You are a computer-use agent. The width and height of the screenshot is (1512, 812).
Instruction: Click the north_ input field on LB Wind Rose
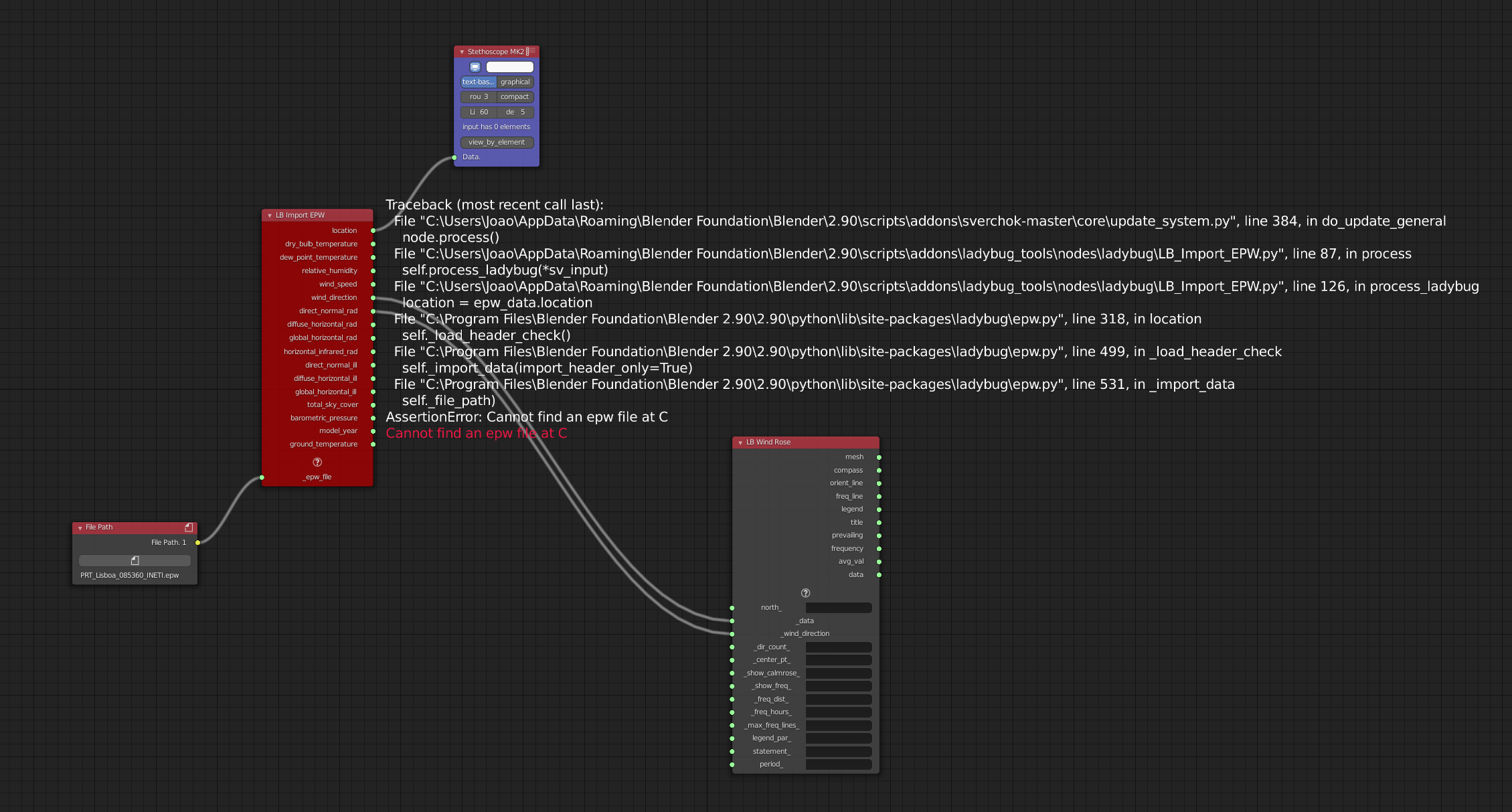click(x=838, y=607)
